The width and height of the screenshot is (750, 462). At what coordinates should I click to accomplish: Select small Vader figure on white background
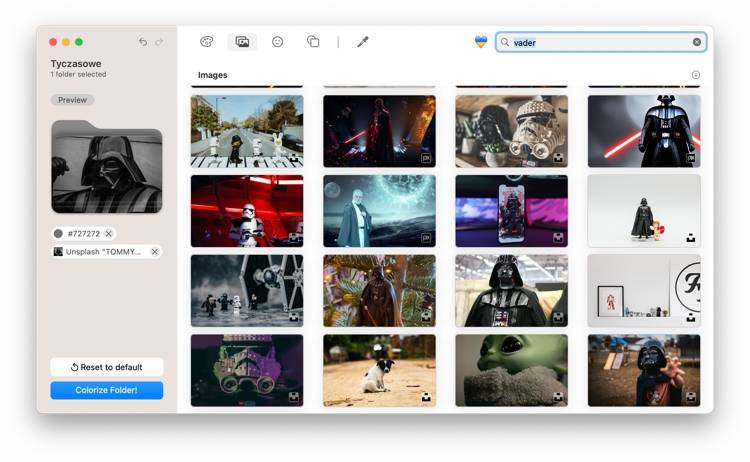pos(644,211)
